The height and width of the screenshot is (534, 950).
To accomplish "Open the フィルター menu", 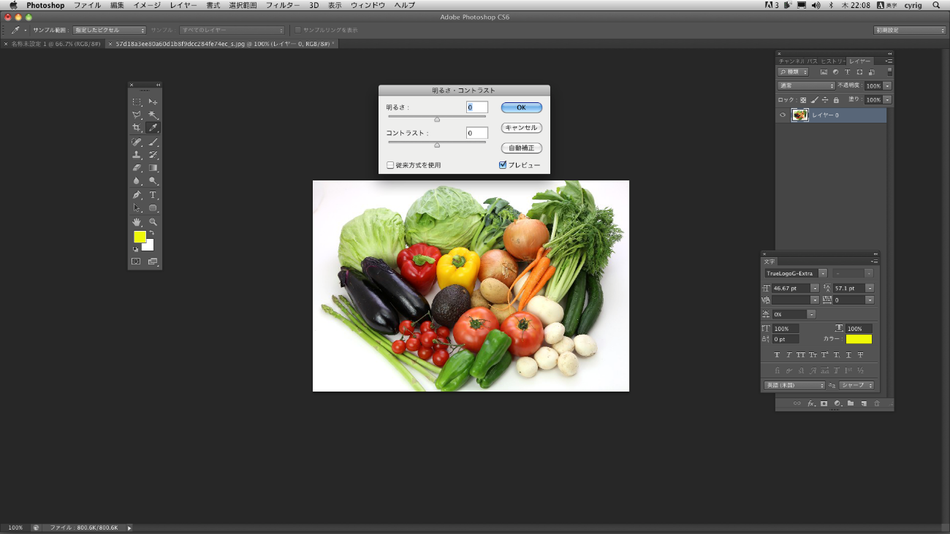I will click(x=282, y=5).
